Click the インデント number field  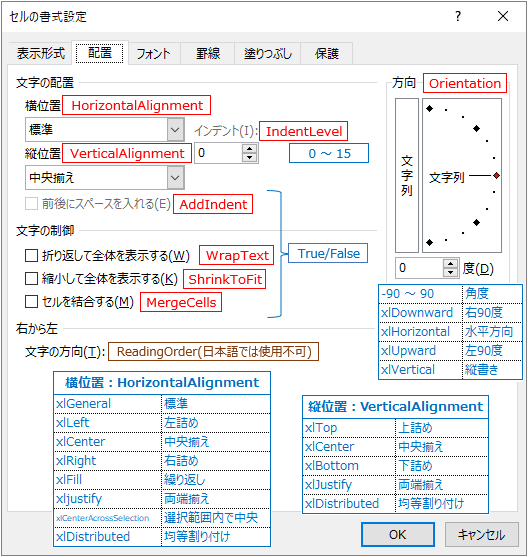218,153
